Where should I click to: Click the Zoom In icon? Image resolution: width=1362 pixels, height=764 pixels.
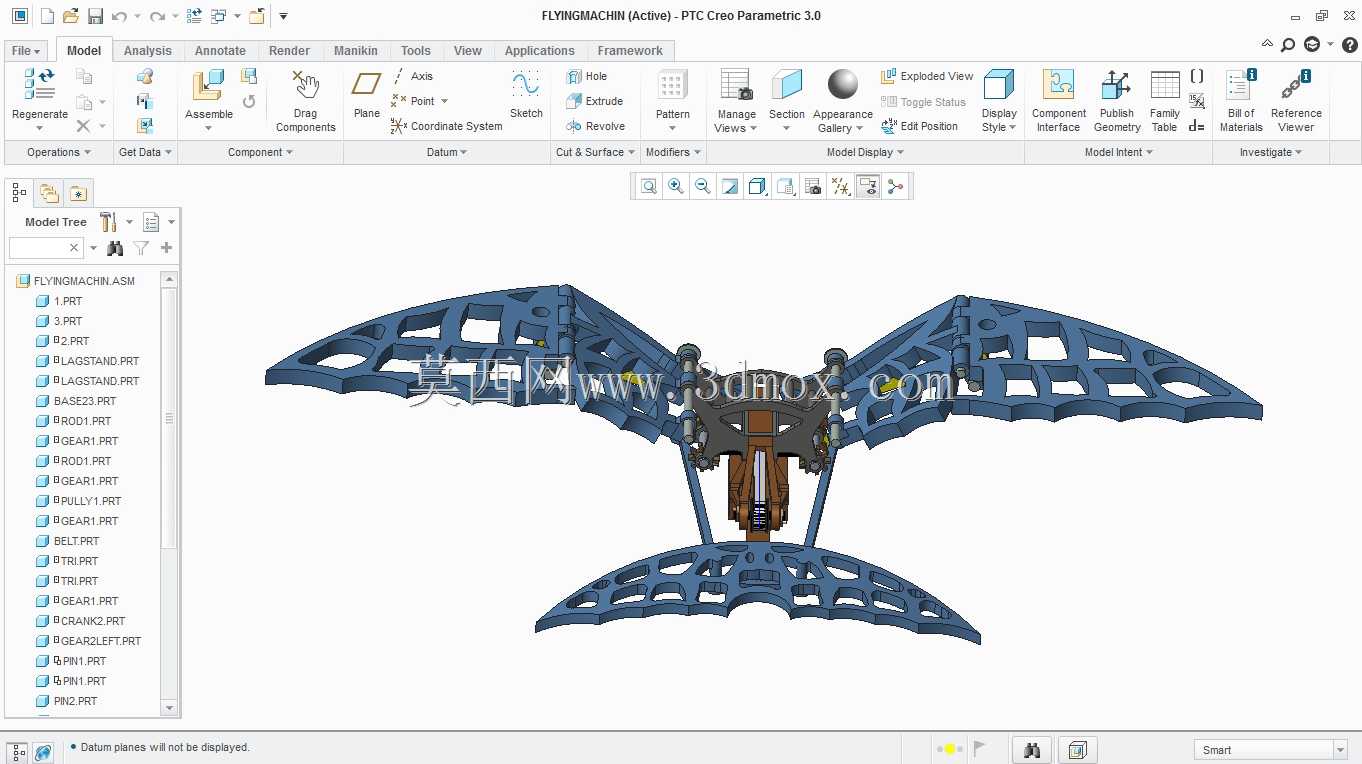(x=676, y=186)
